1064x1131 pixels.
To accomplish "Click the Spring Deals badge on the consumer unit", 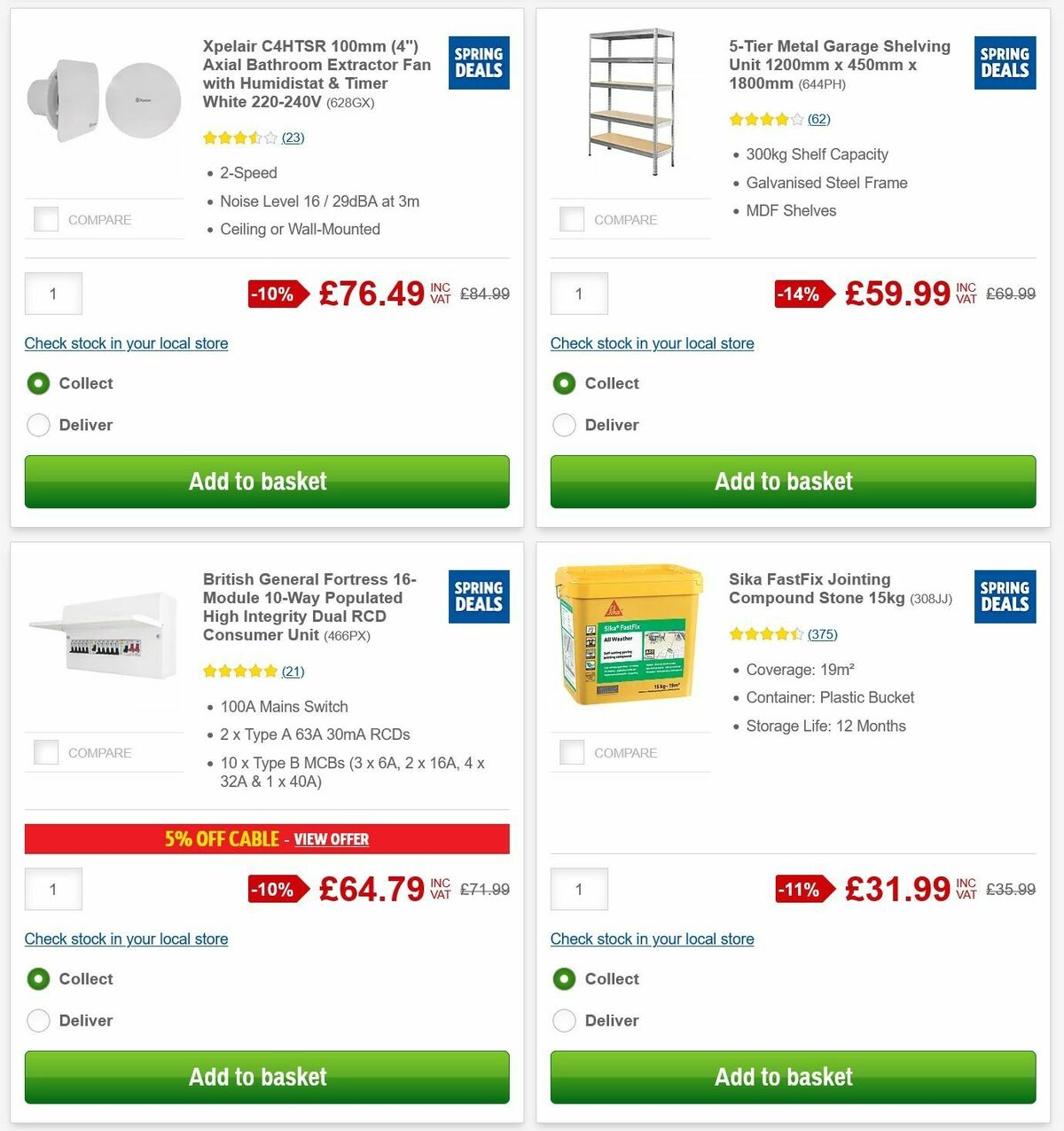I will click(478, 596).
